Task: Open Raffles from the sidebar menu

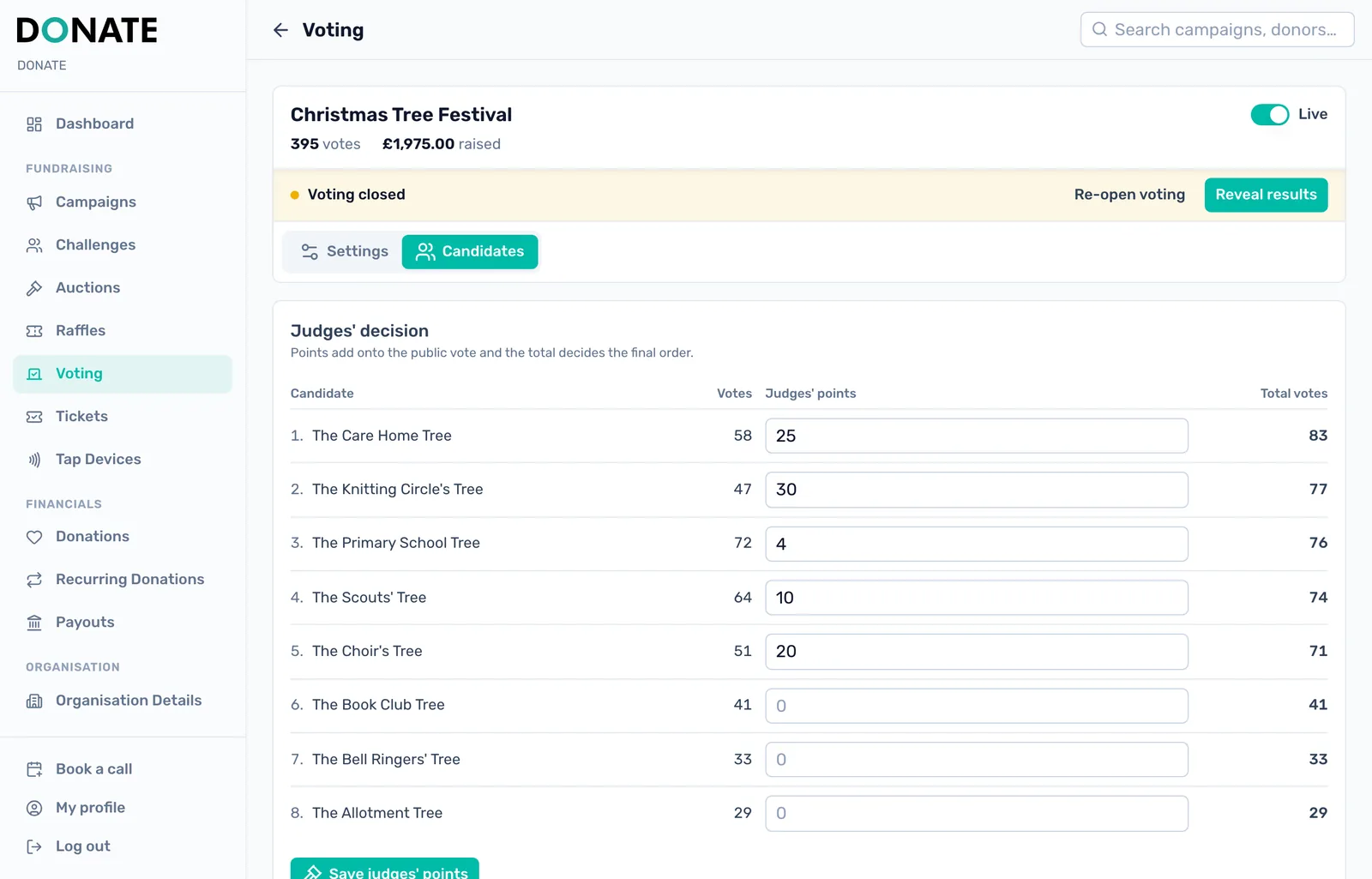Action: (x=123, y=331)
